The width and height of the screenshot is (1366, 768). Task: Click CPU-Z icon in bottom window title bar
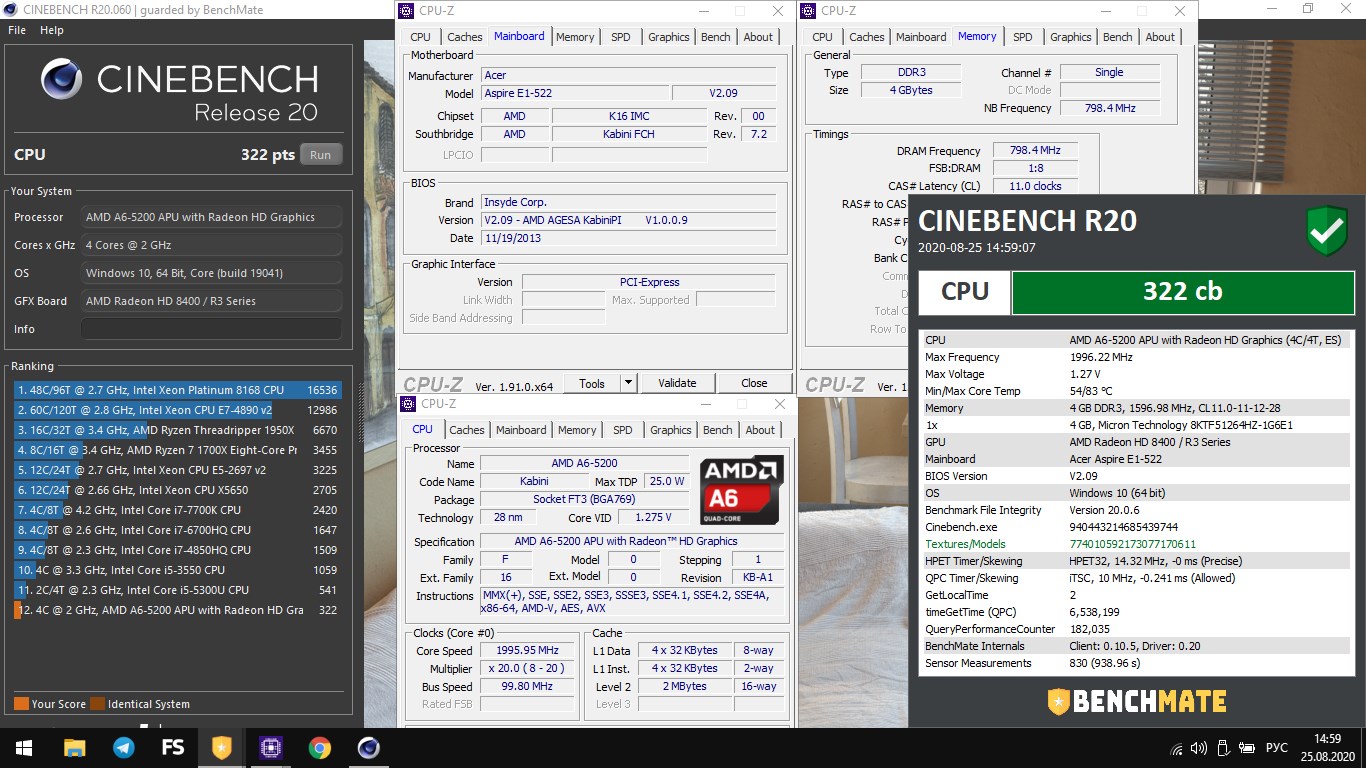pos(407,404)
